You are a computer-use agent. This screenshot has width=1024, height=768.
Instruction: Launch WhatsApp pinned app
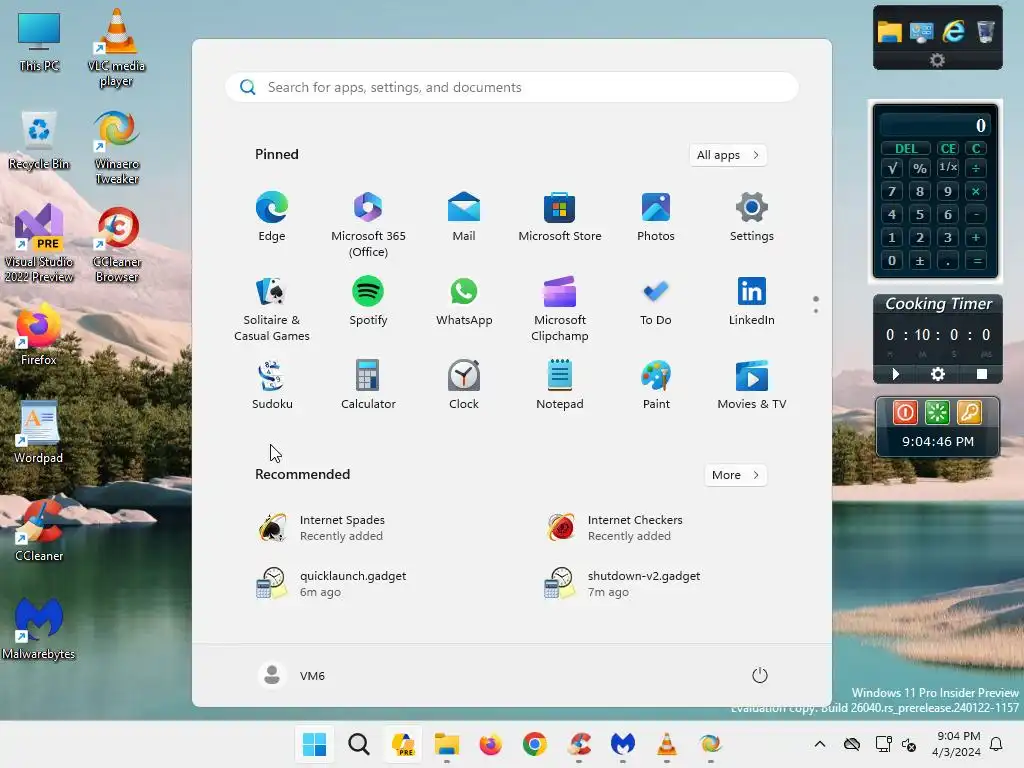tap(464, 301)
